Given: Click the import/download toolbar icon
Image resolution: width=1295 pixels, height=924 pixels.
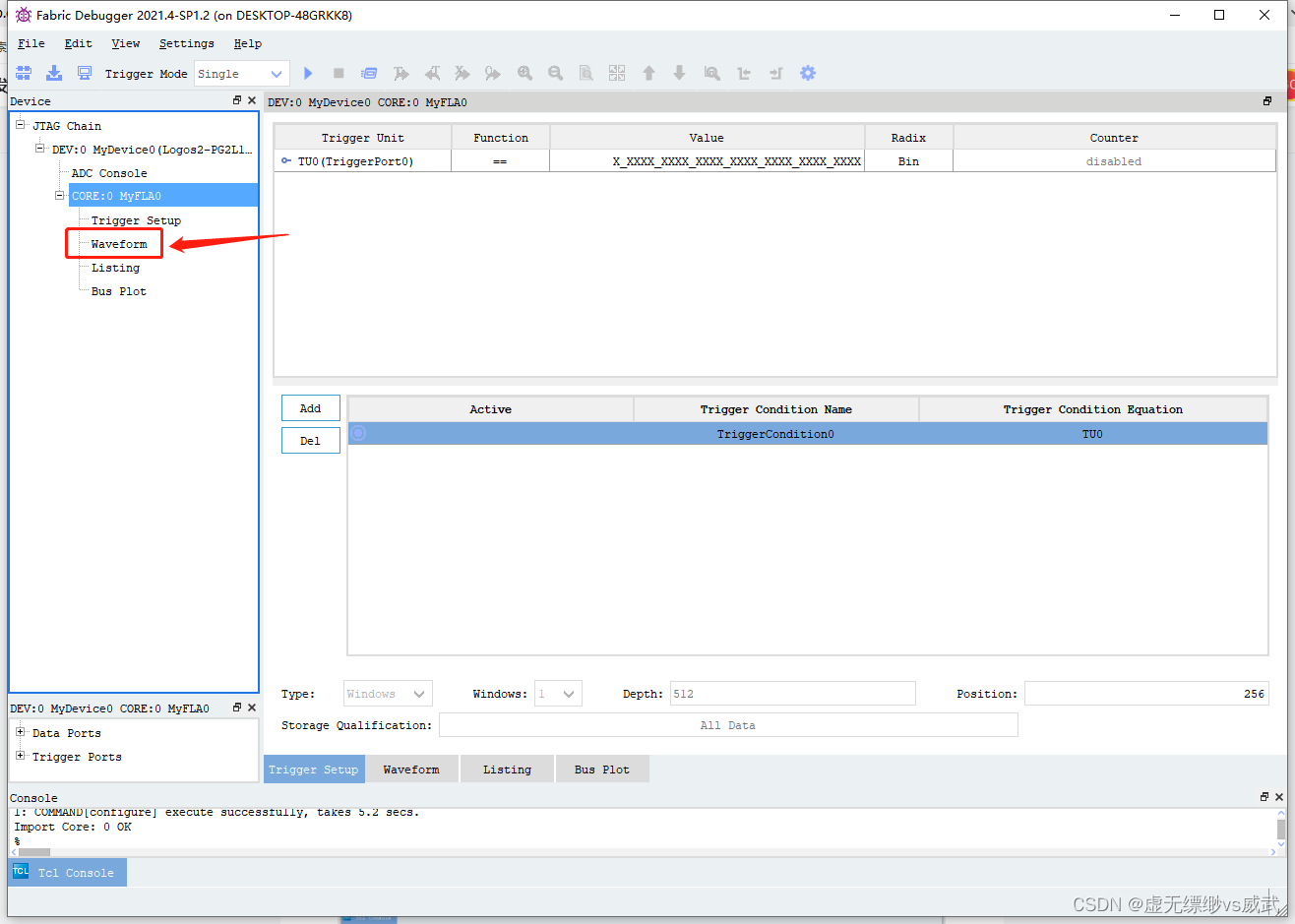Looking at the screenshot, I should coord(54,73).
